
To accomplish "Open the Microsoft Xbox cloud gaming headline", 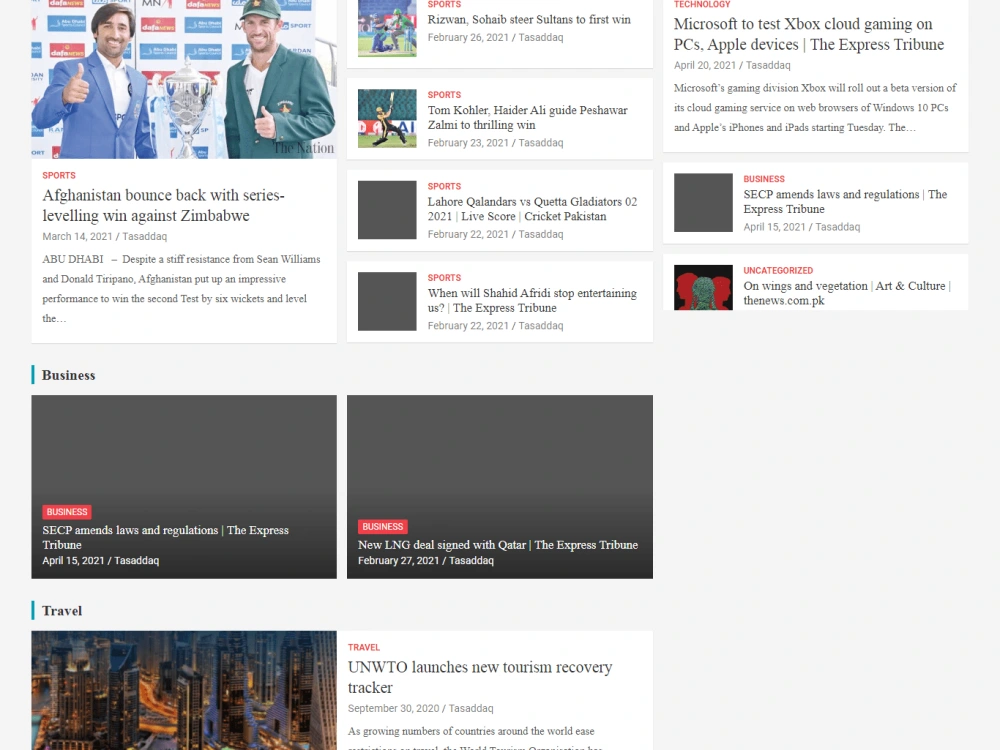I will coord(809,34).
